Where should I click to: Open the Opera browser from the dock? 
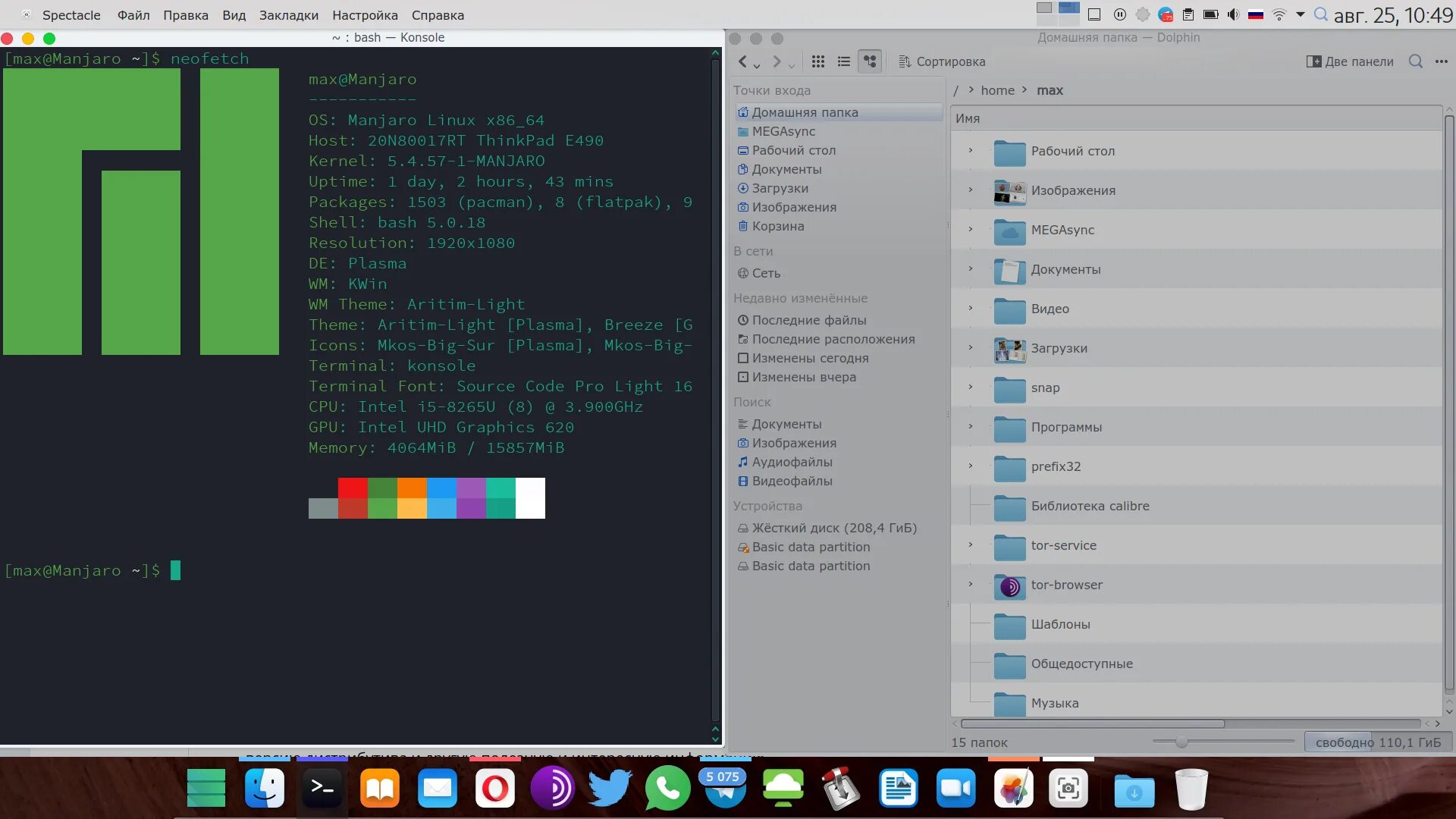click(494, 789)
